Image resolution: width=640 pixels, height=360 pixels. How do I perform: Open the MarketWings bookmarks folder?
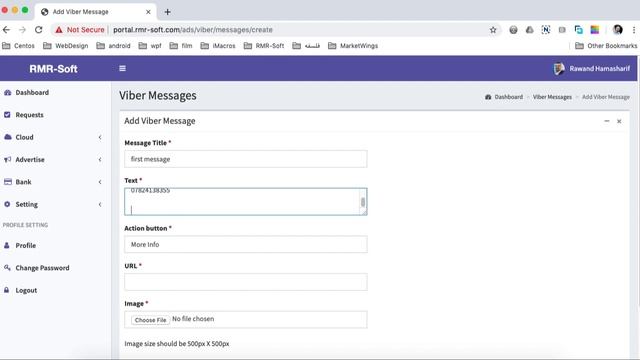tap(353, 46)
